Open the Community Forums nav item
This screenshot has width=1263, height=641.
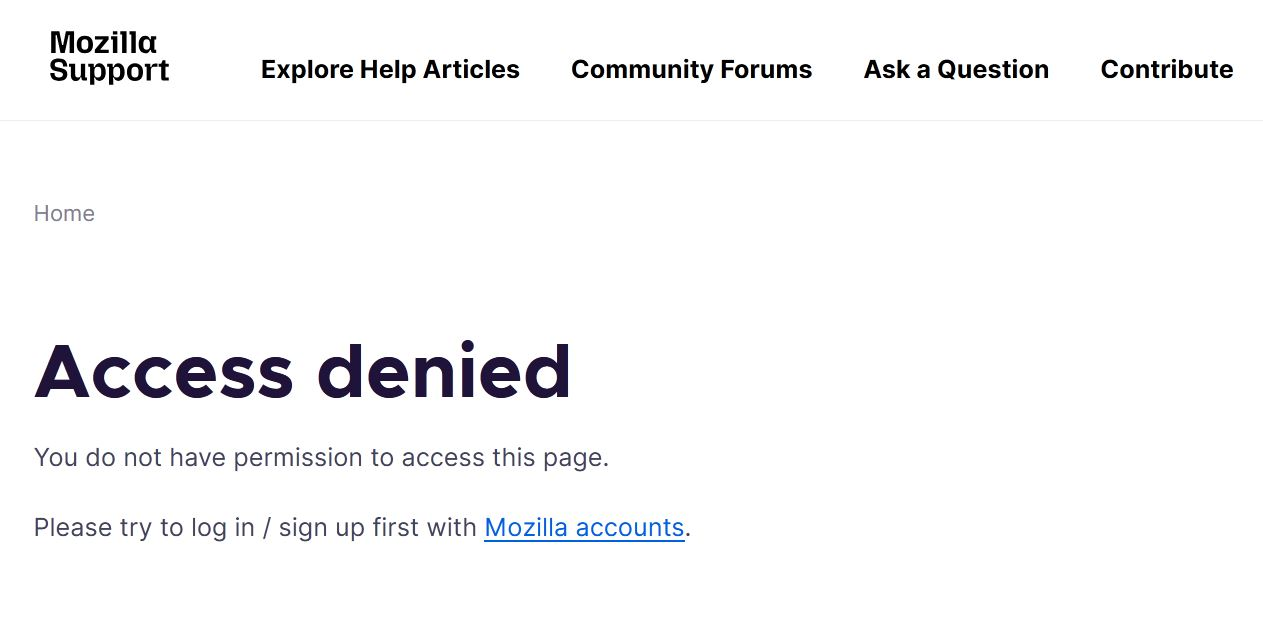(x=691, y=69)
